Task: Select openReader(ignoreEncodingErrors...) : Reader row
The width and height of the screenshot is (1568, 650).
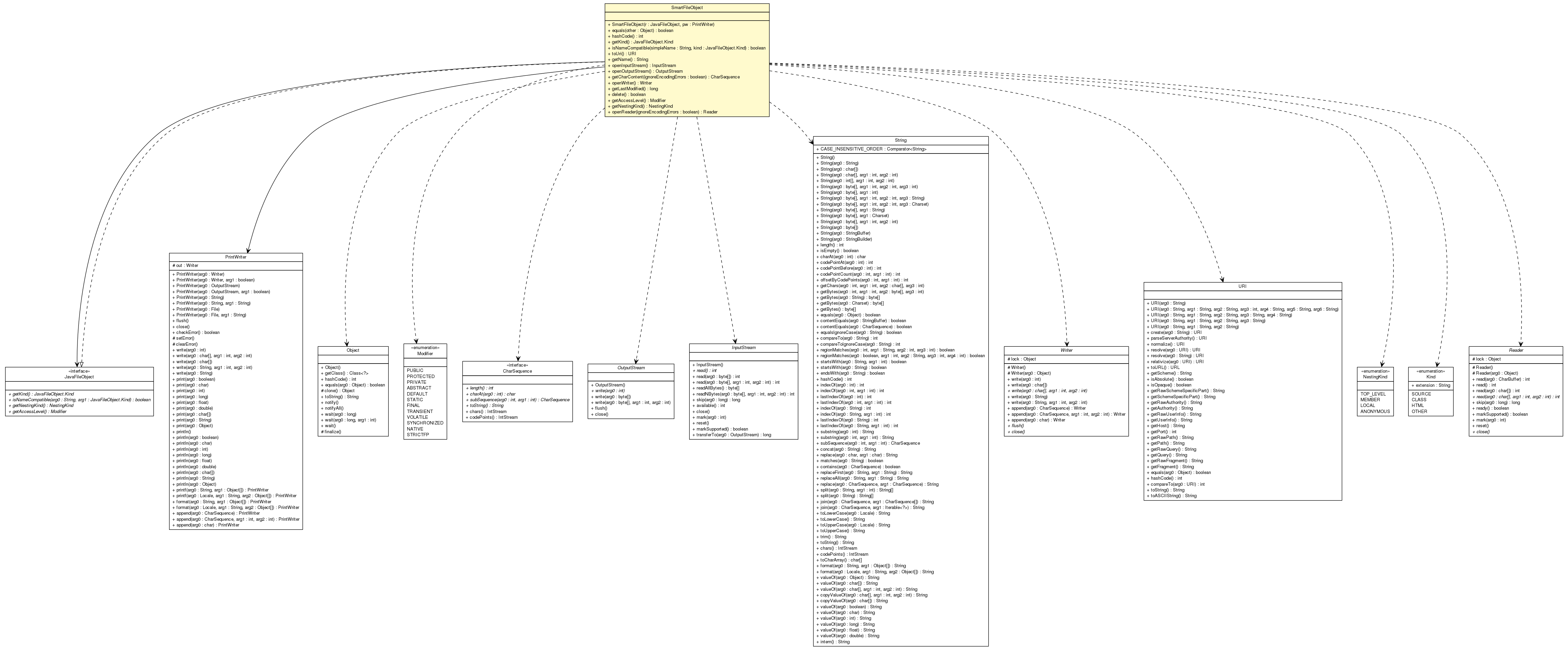Action: [662, 112]
